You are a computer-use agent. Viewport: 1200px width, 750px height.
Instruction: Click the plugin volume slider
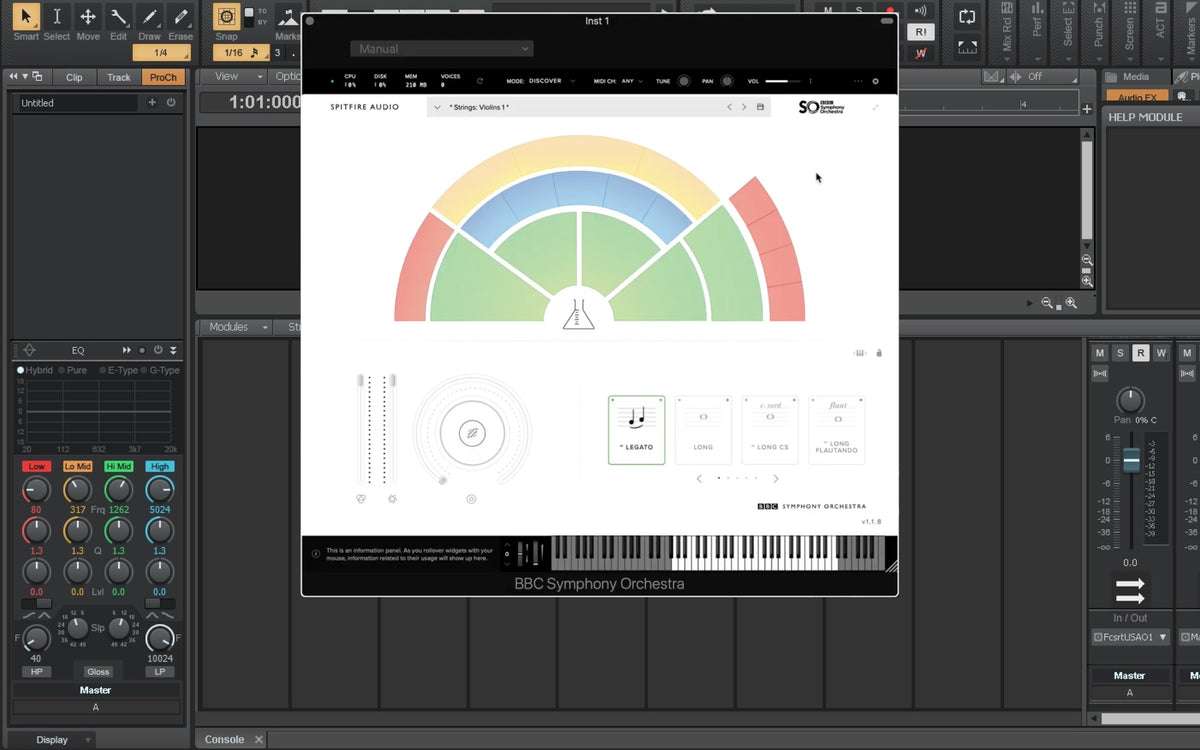[783, 81]
